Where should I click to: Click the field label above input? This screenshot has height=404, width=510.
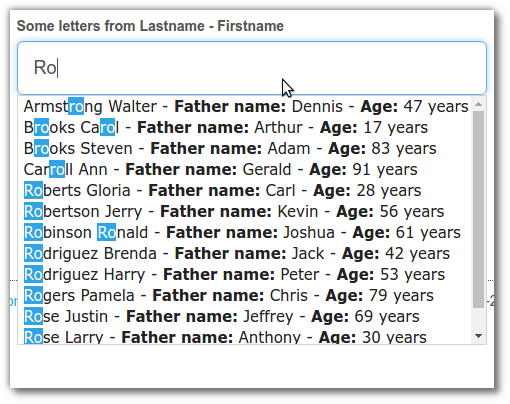(x=150, y=26)
